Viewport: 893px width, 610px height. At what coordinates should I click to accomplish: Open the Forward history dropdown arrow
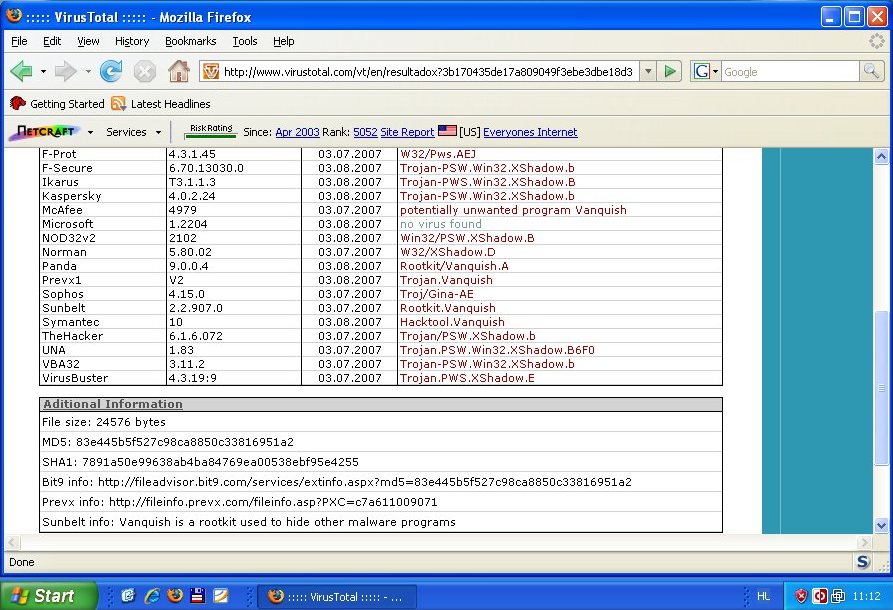[88, 72]
